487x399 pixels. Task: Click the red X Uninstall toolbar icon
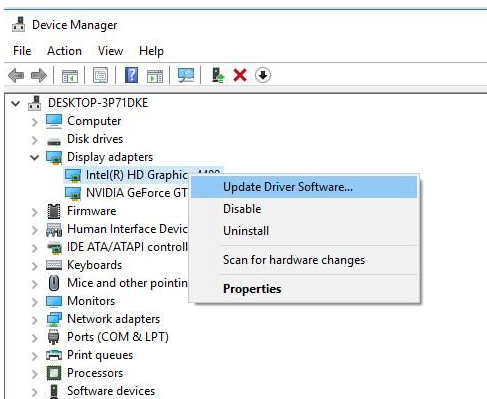click(240, 75)
